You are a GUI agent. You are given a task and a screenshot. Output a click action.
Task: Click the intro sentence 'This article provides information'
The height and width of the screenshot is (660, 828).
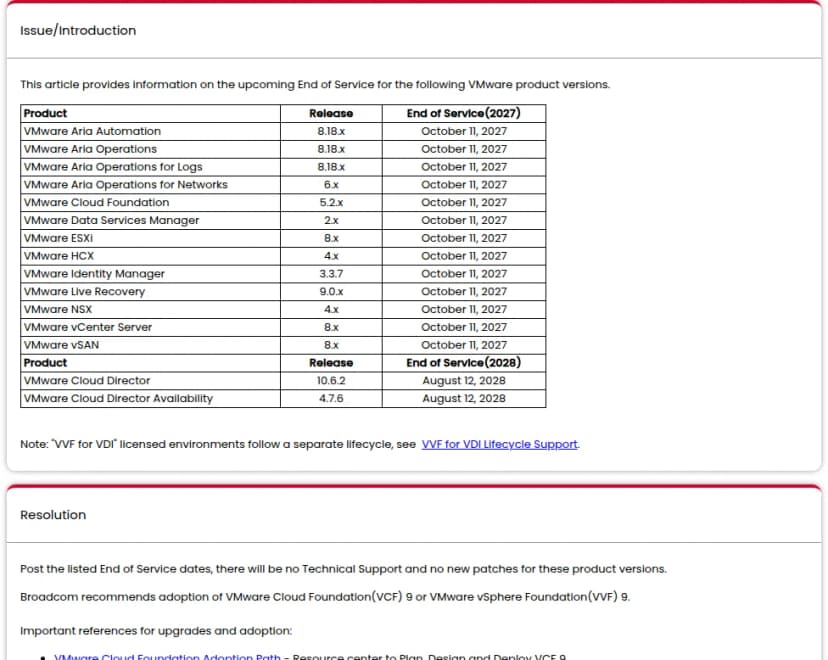point(315,84)
